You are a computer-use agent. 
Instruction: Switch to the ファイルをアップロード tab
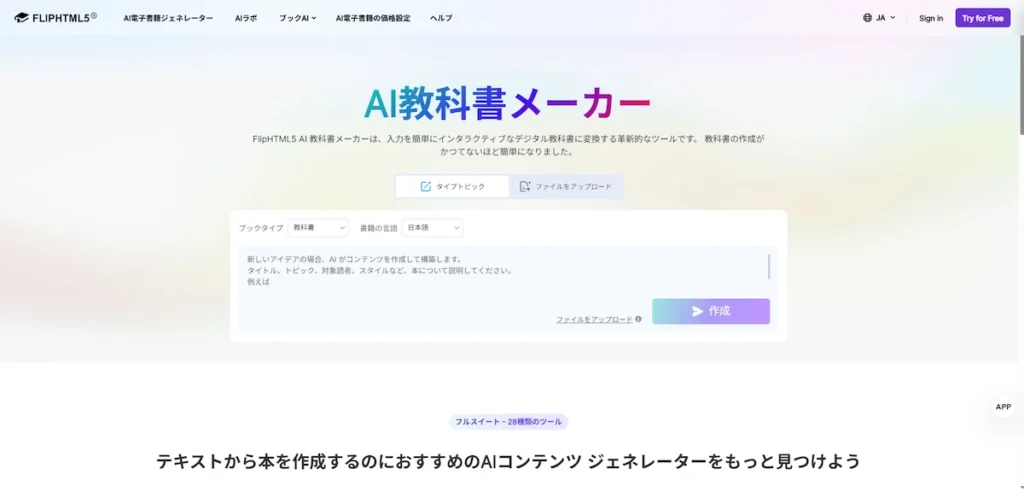pos(566,186)
